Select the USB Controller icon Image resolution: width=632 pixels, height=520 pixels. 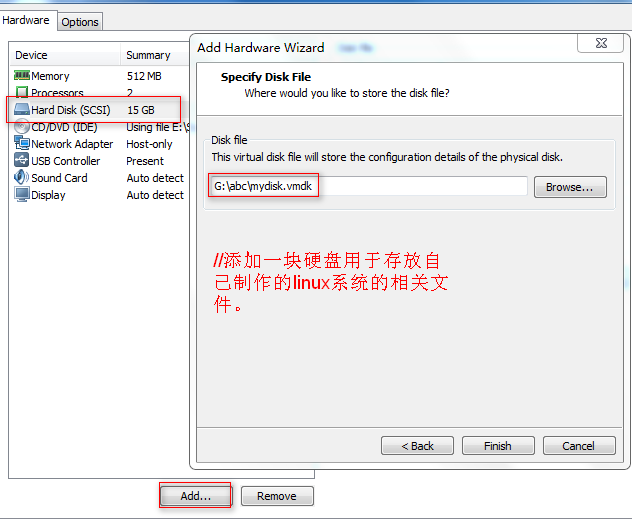(22, 160)
